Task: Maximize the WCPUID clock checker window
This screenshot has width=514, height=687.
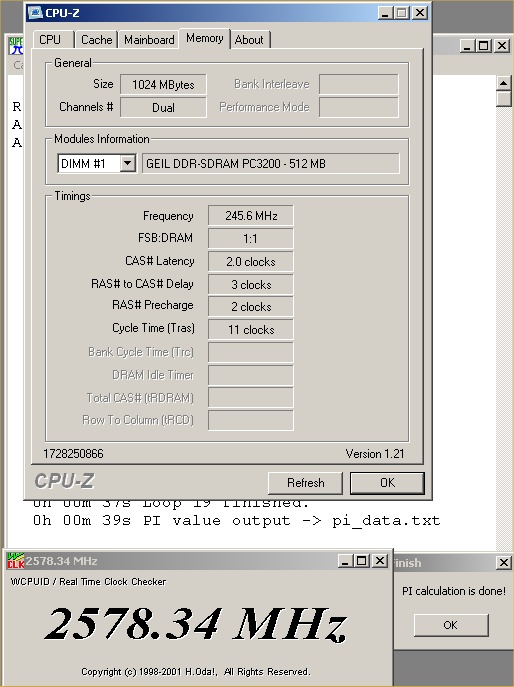Action: coord(362,561)
